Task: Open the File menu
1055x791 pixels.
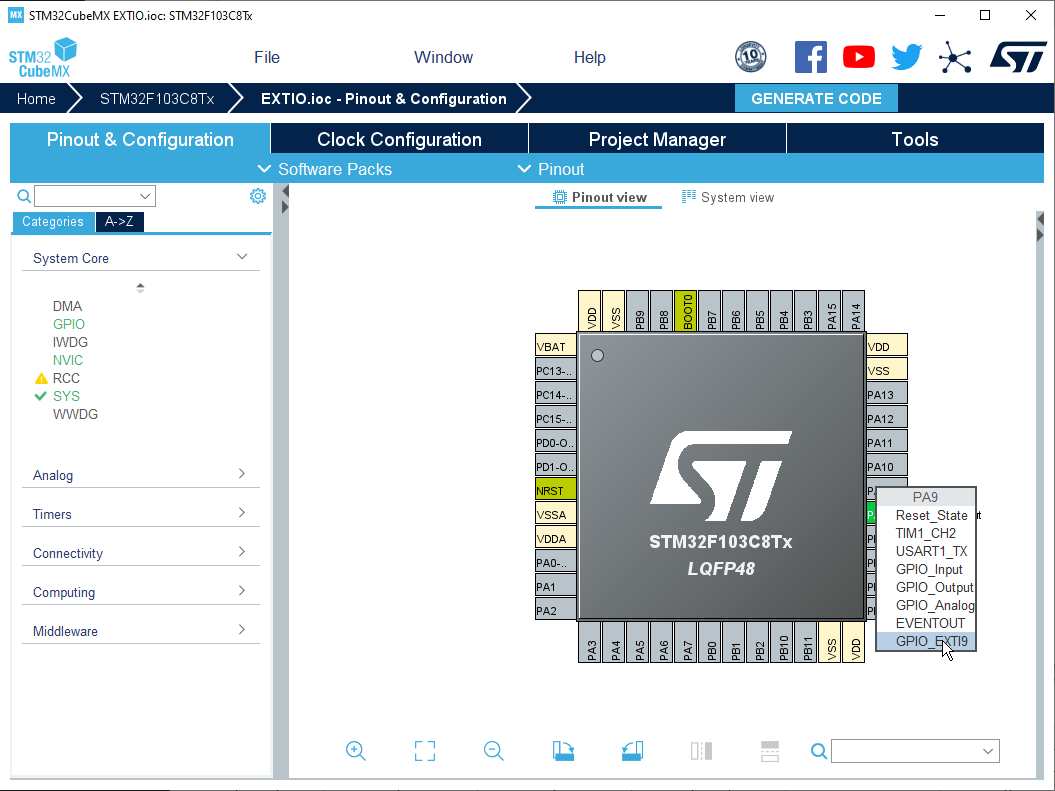Action: (x=266, y=57)
